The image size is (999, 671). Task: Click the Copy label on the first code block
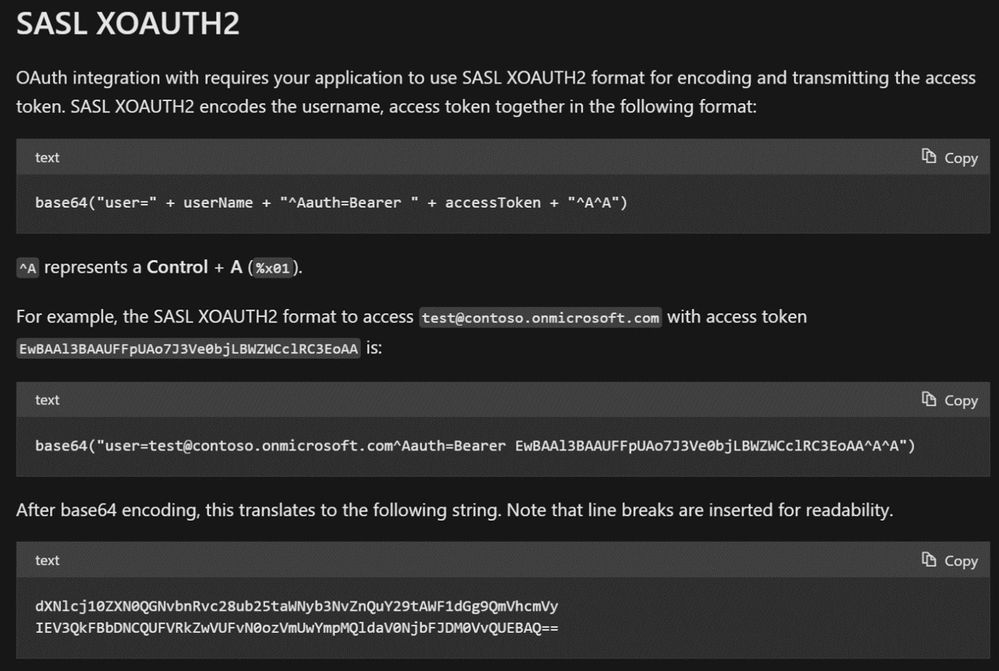tap(961, 158)
